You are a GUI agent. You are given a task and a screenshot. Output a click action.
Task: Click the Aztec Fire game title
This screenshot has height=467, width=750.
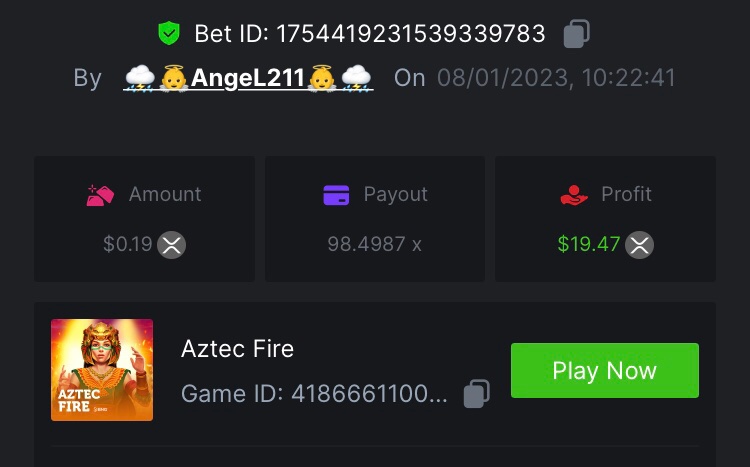point(237,348)
